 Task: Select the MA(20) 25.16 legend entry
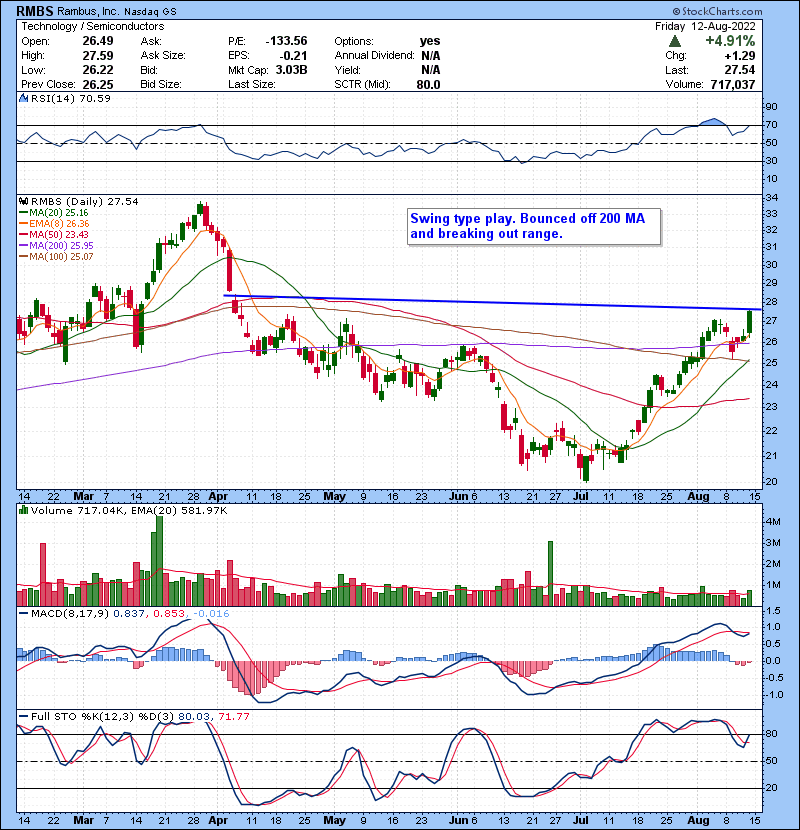tap(53, 213)
